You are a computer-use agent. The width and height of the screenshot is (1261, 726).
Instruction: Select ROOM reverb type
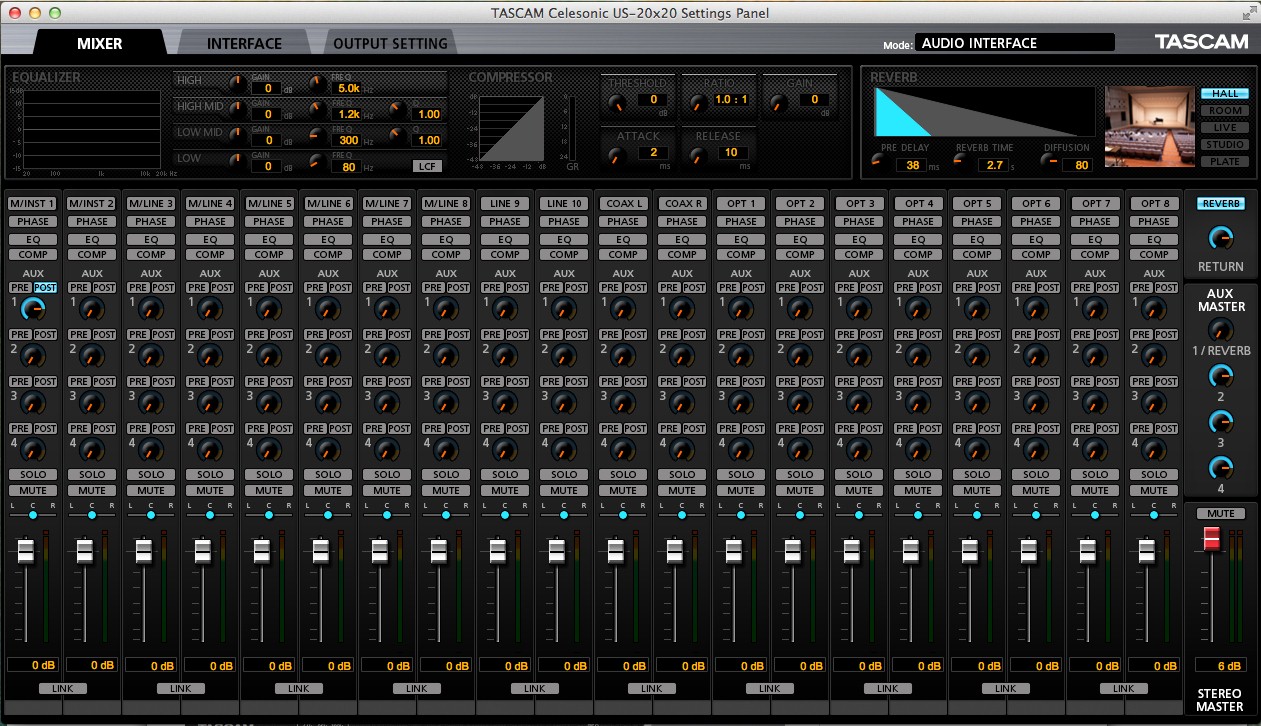pyautogui.click(x=1225, y=111)
